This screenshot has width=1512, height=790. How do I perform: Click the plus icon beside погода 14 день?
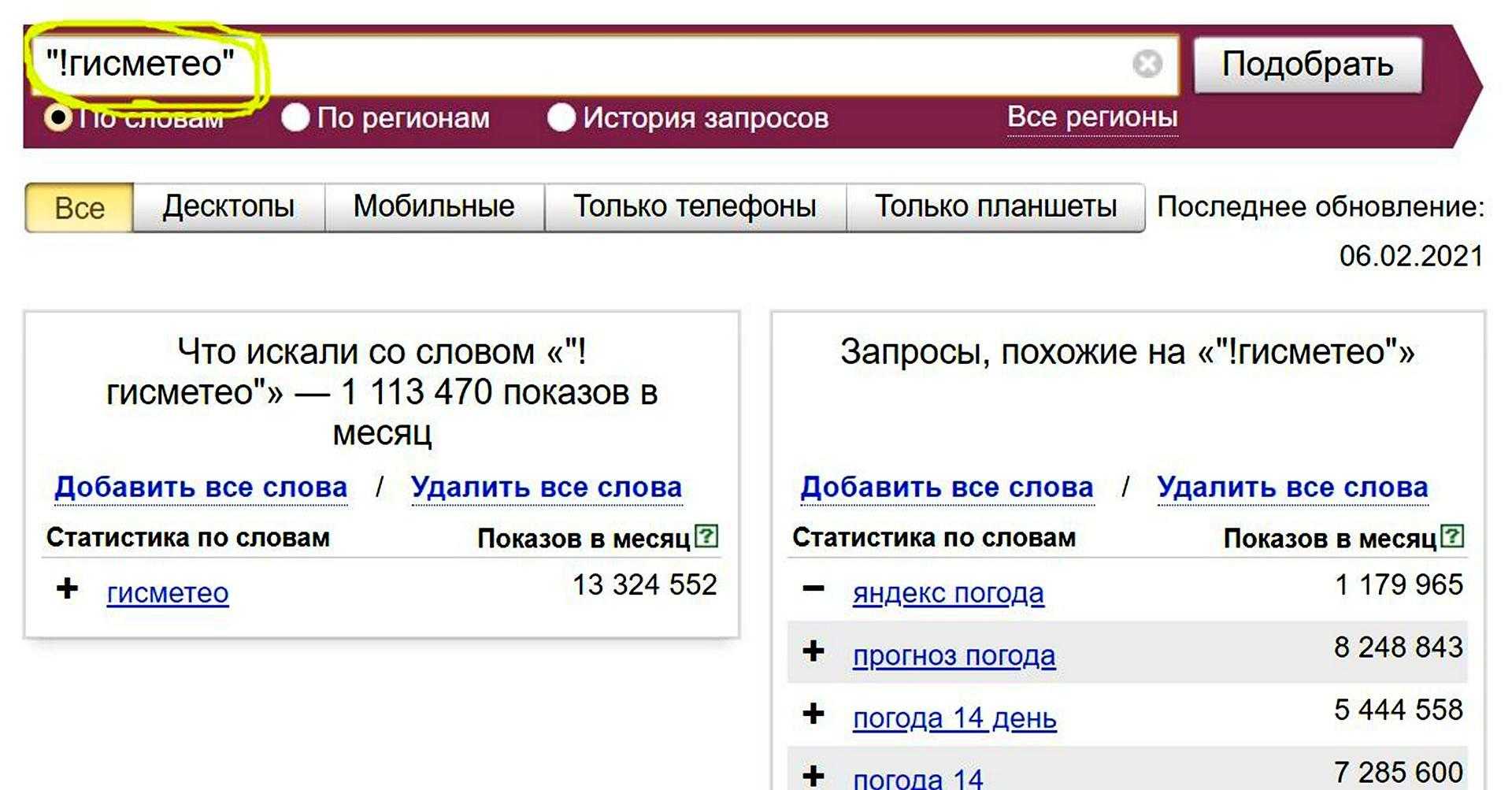pos(813,714)
